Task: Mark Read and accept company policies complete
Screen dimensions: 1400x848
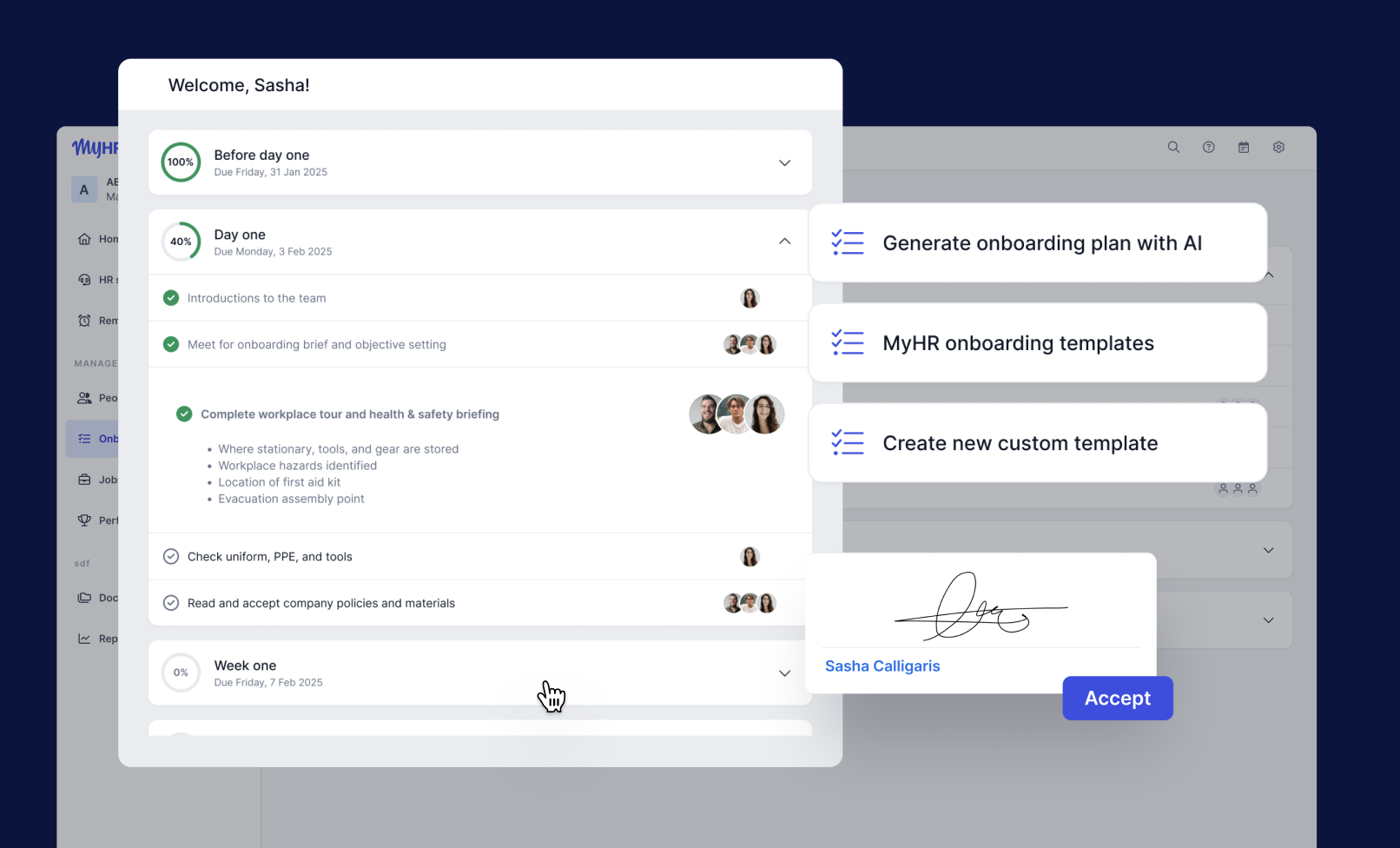Action: pyautogui.click(x=171, y=603)
